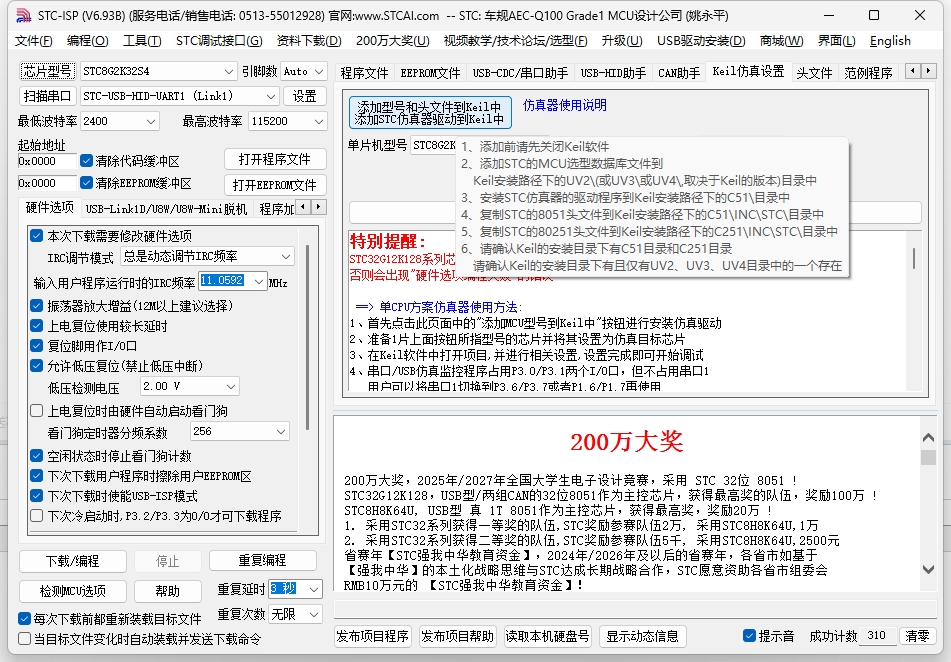
Task: Click the 200万大奖 panel scrollbar thumb
Action: click(x=928, y=457)
